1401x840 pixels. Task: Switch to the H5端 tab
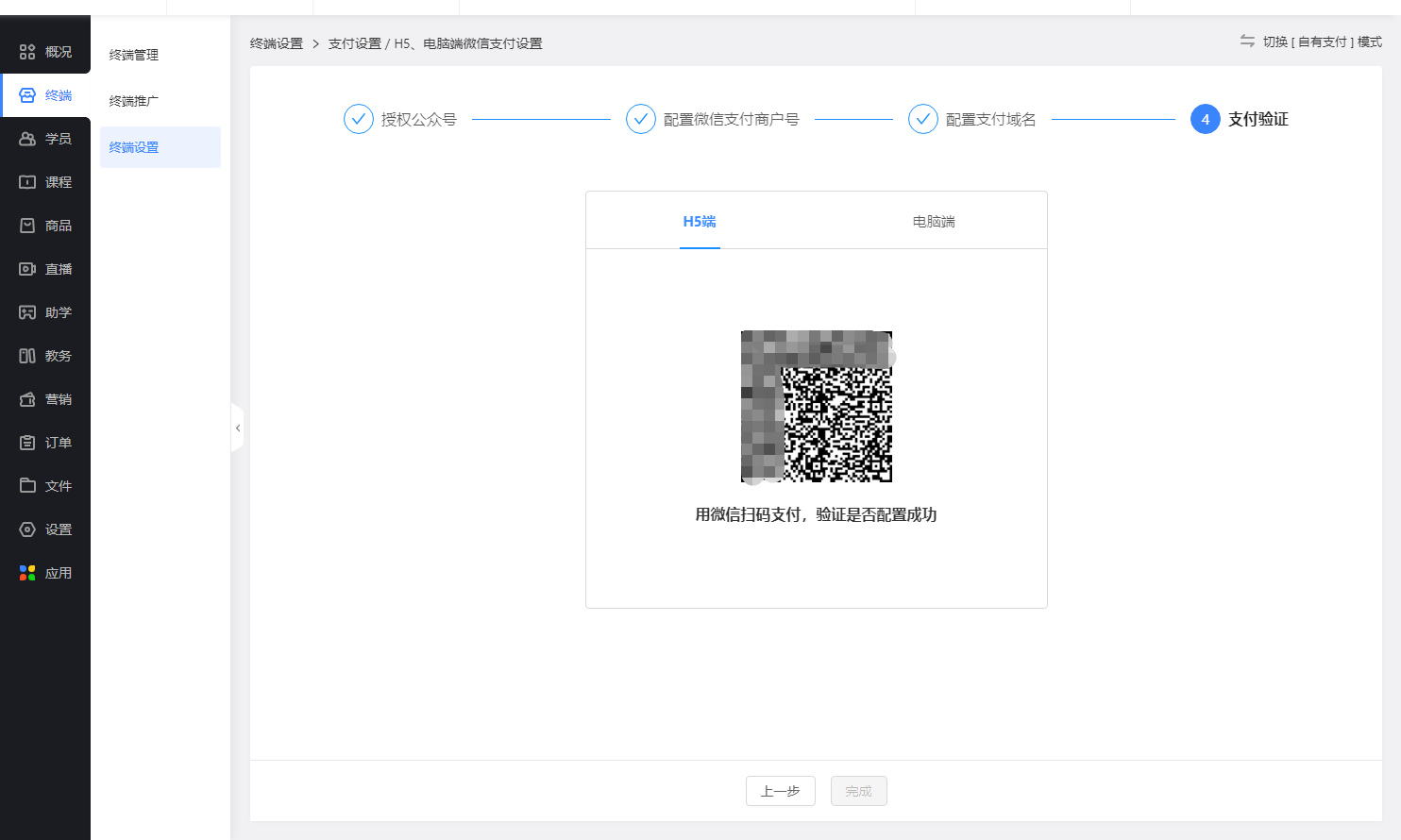tap(700, 221)
